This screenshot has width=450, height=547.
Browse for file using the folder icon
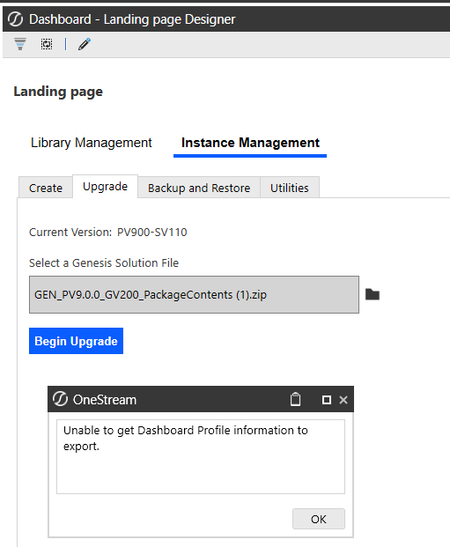pos(372,294)
